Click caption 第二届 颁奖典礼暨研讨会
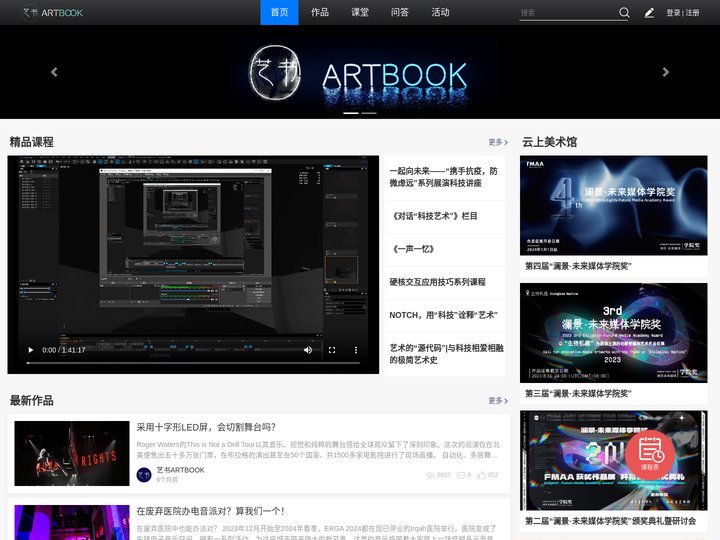The height and width of the screenshot is (540, 720). pyautogui.click(x=610, y=522)
